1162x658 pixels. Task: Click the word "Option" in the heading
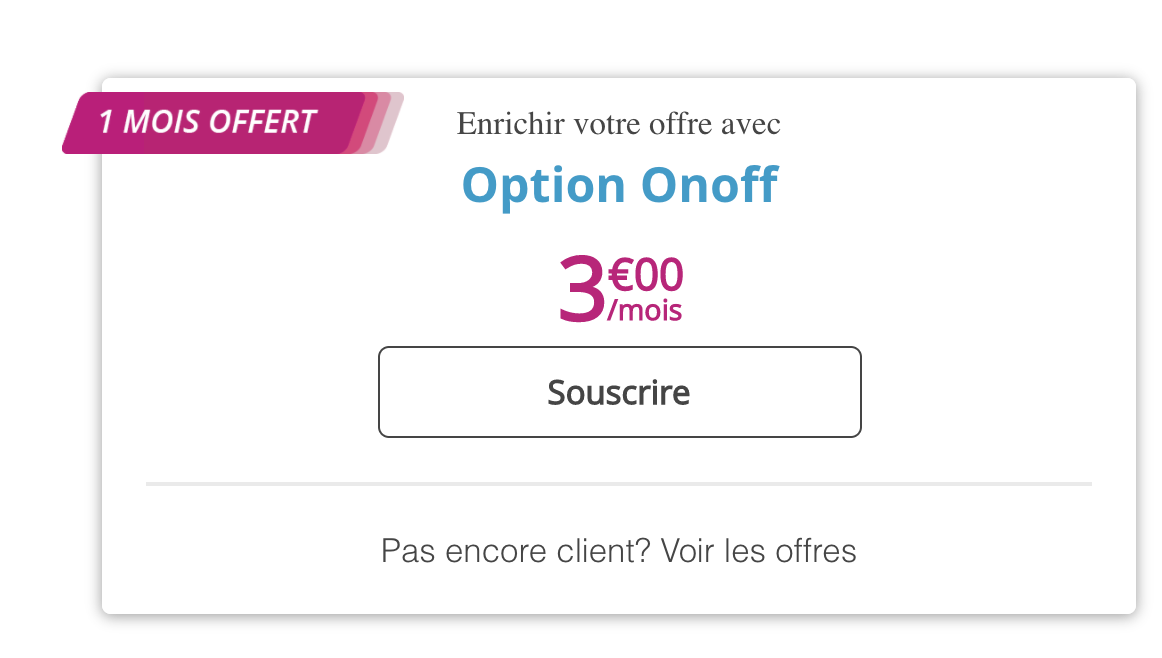(x=542, y=185)
